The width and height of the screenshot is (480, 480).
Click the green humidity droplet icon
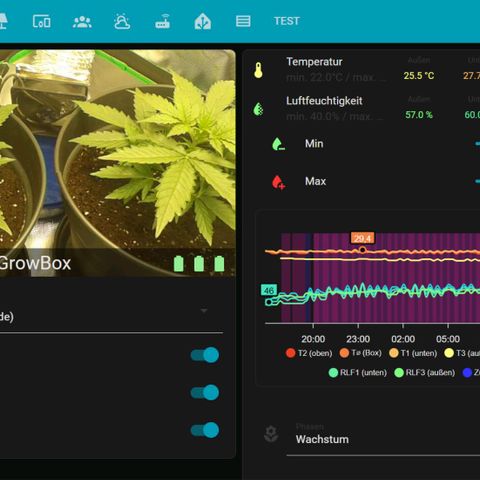(x=258, y=109)
